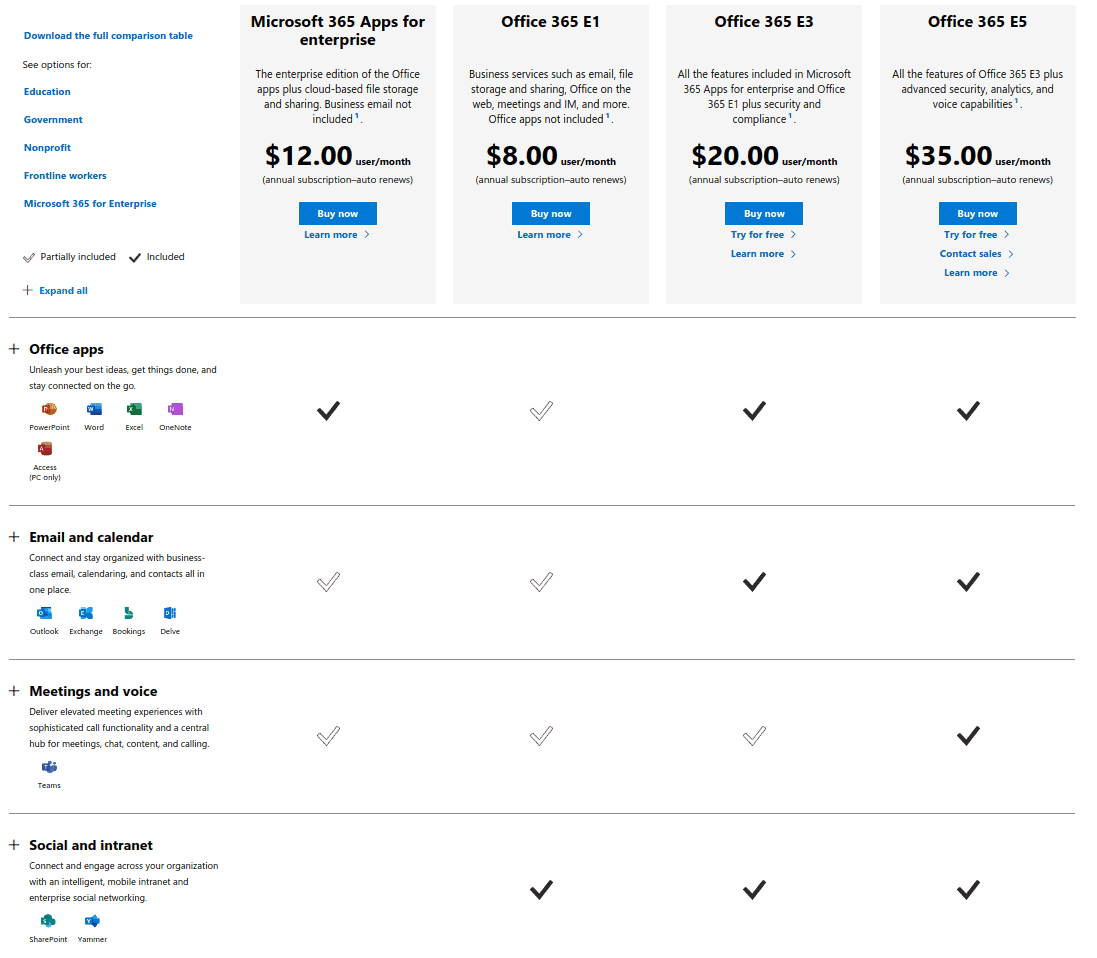
Task: Open the Education options page
Action: pyautogui.click(x=46, y=91)
